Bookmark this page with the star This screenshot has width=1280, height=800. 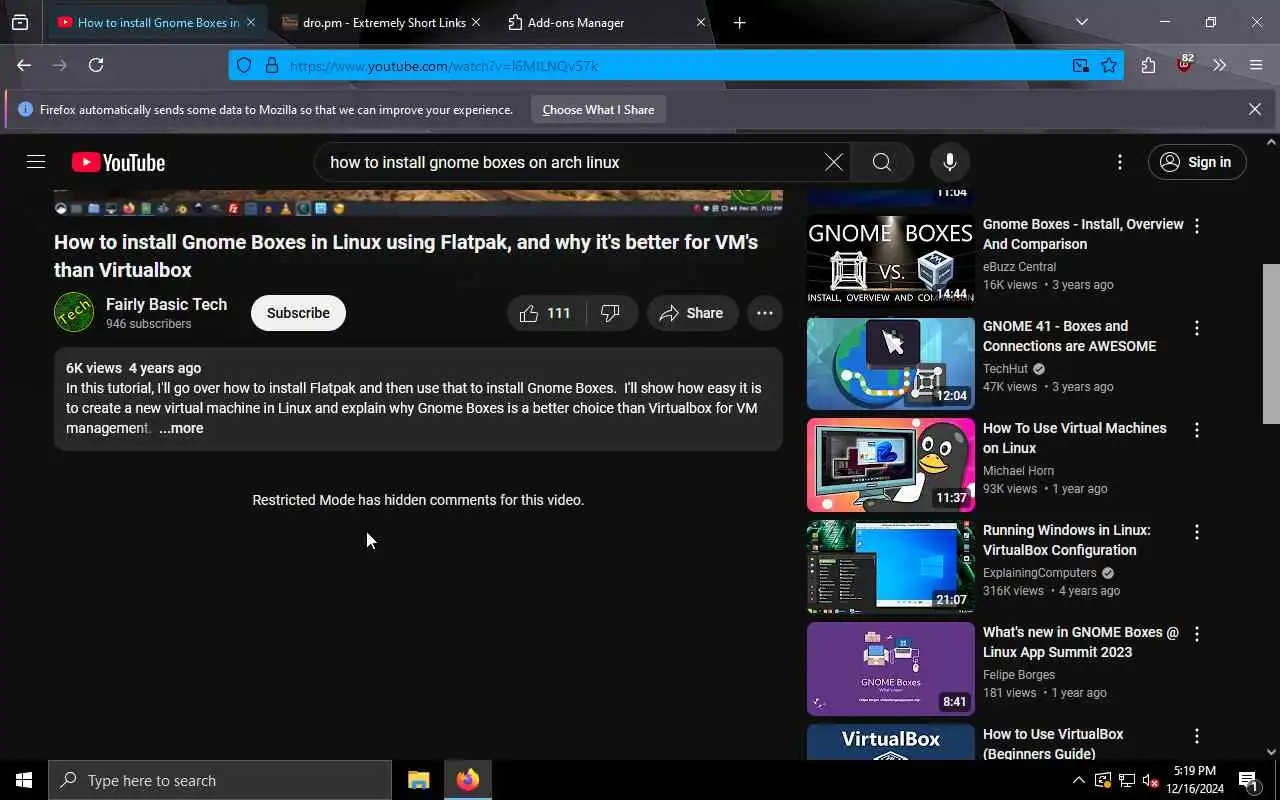tap(1109, 66)
